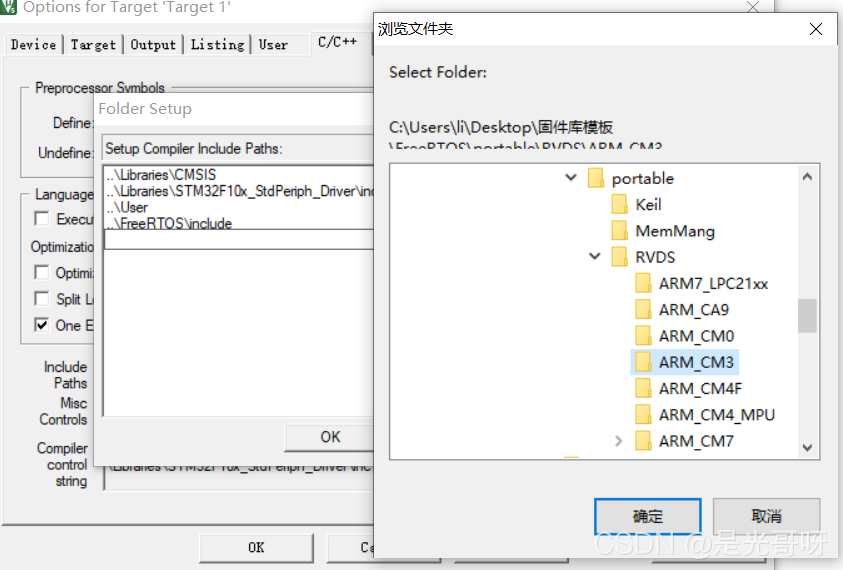This screenshot has height=570, width=843.
Task: Toggle the Optimize checkbox below Optimization
Action: pyautogui.click(x=41, y=272)
